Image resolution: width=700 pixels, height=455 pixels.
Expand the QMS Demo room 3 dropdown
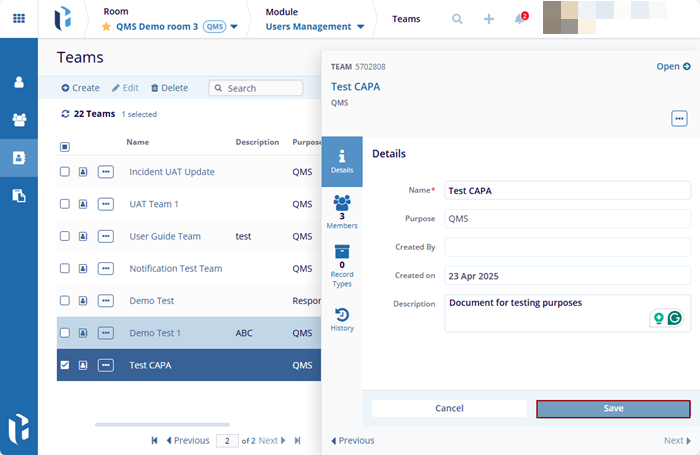[x=234, y=27]
